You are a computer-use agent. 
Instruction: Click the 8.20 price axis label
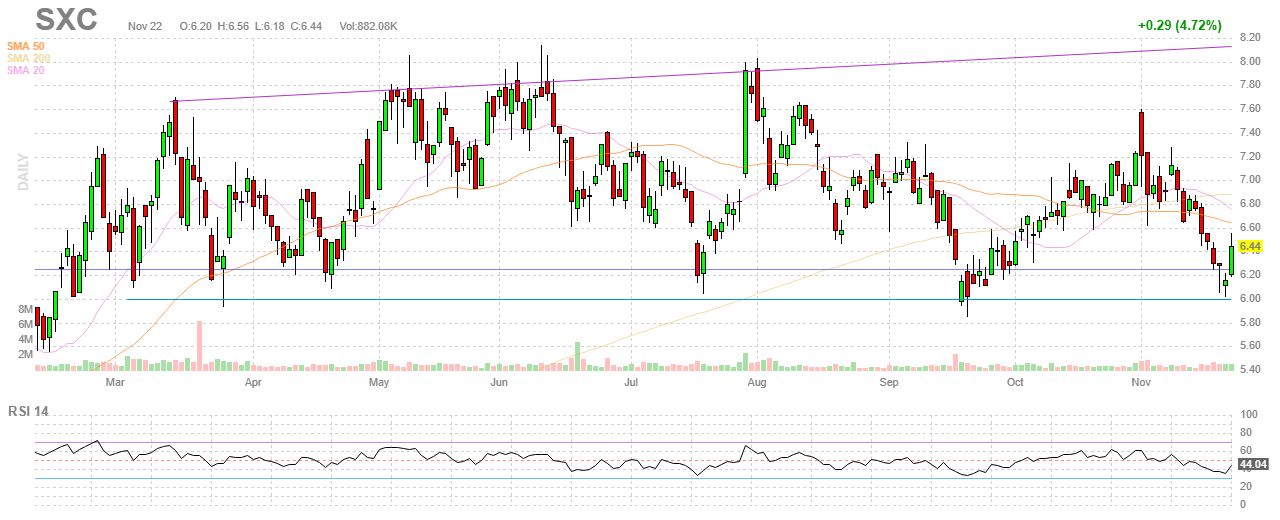point(1249,38)
